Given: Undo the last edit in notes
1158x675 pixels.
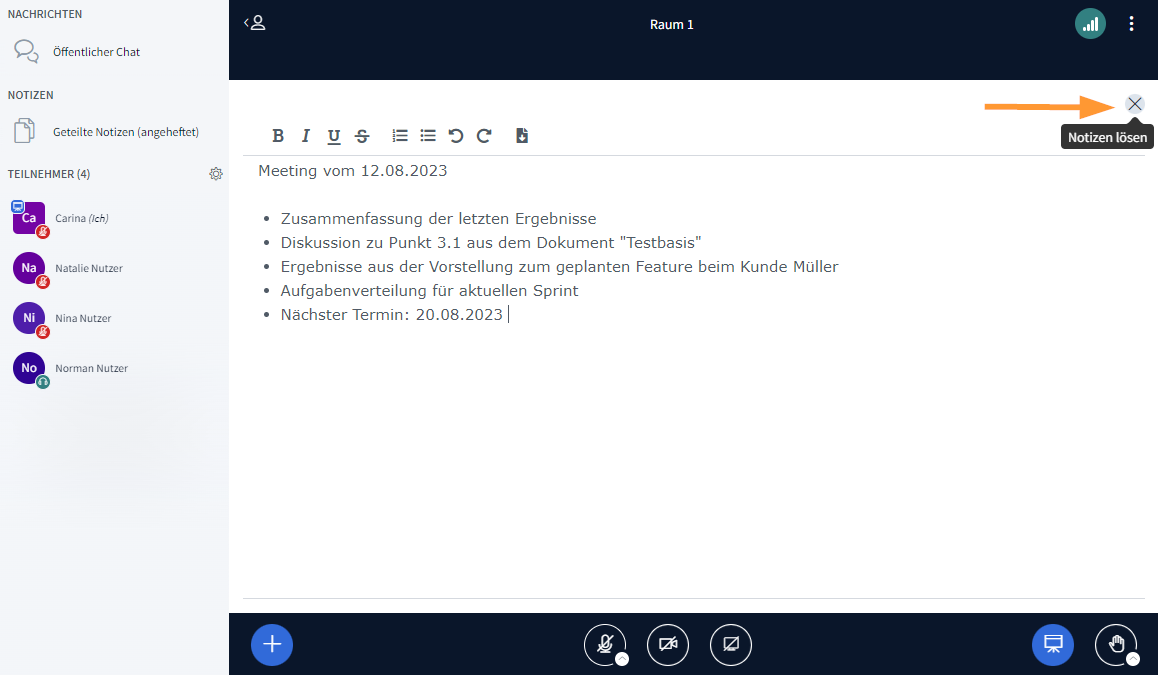Looking at the screenshot, I should click(x=456, y=136).
